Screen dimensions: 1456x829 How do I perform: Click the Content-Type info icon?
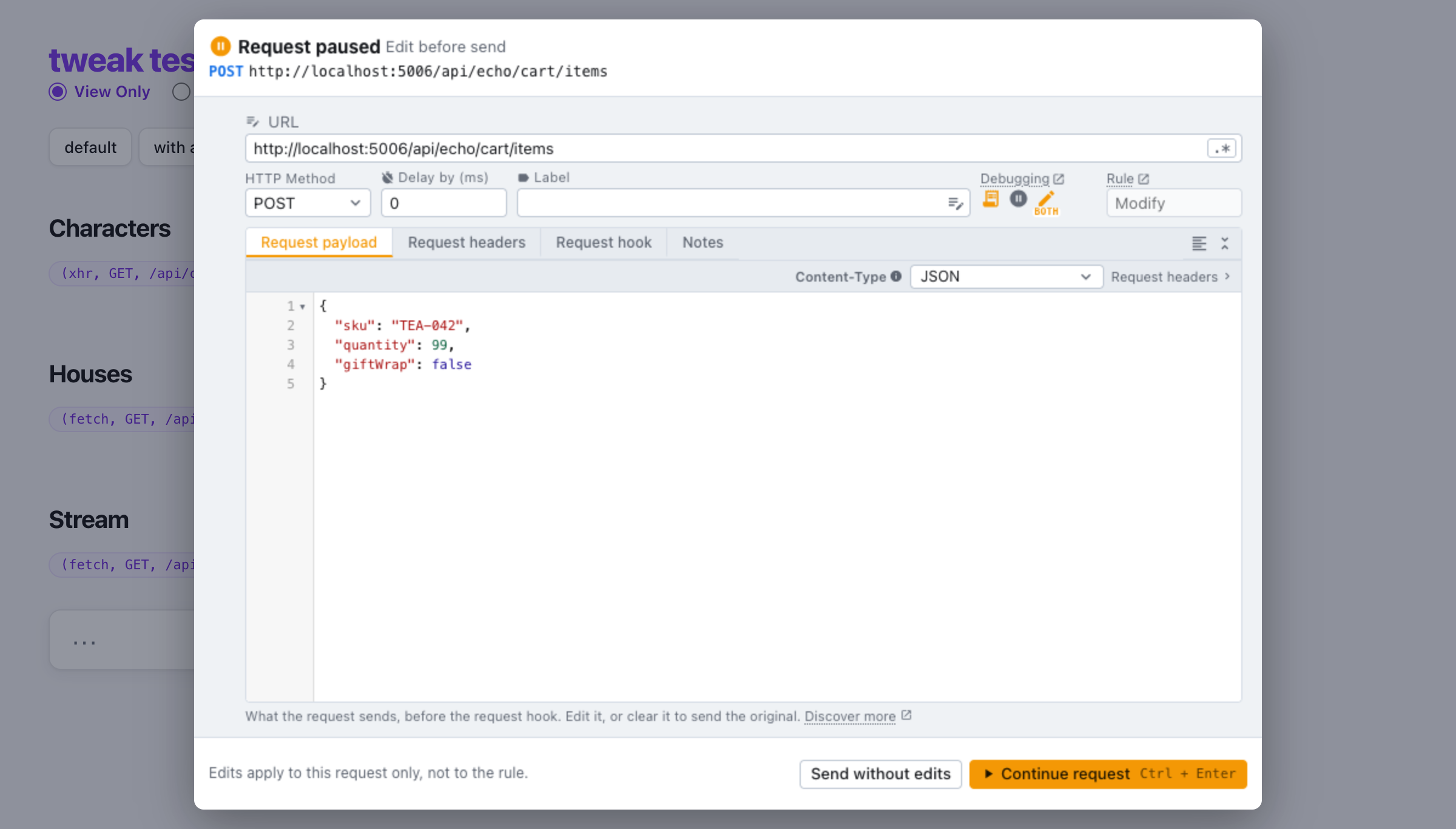(x=896, y=276)
